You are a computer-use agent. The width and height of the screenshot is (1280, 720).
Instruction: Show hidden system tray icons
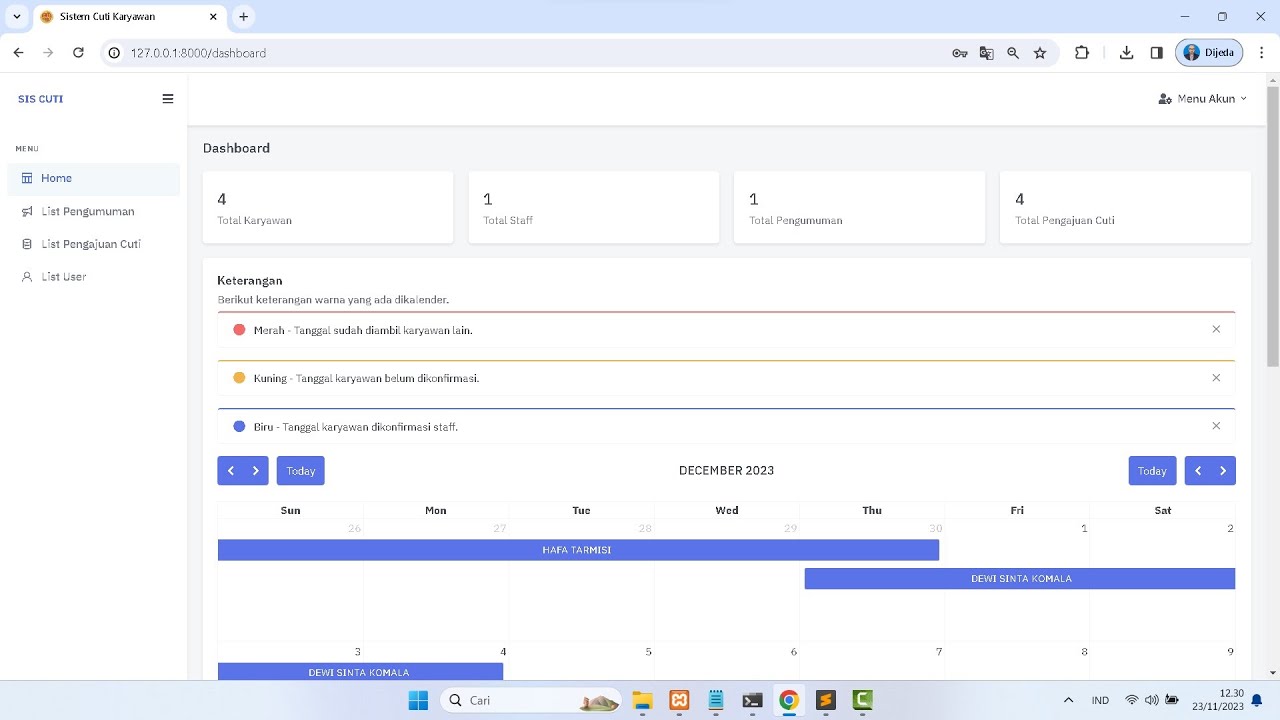(1068, 700)
